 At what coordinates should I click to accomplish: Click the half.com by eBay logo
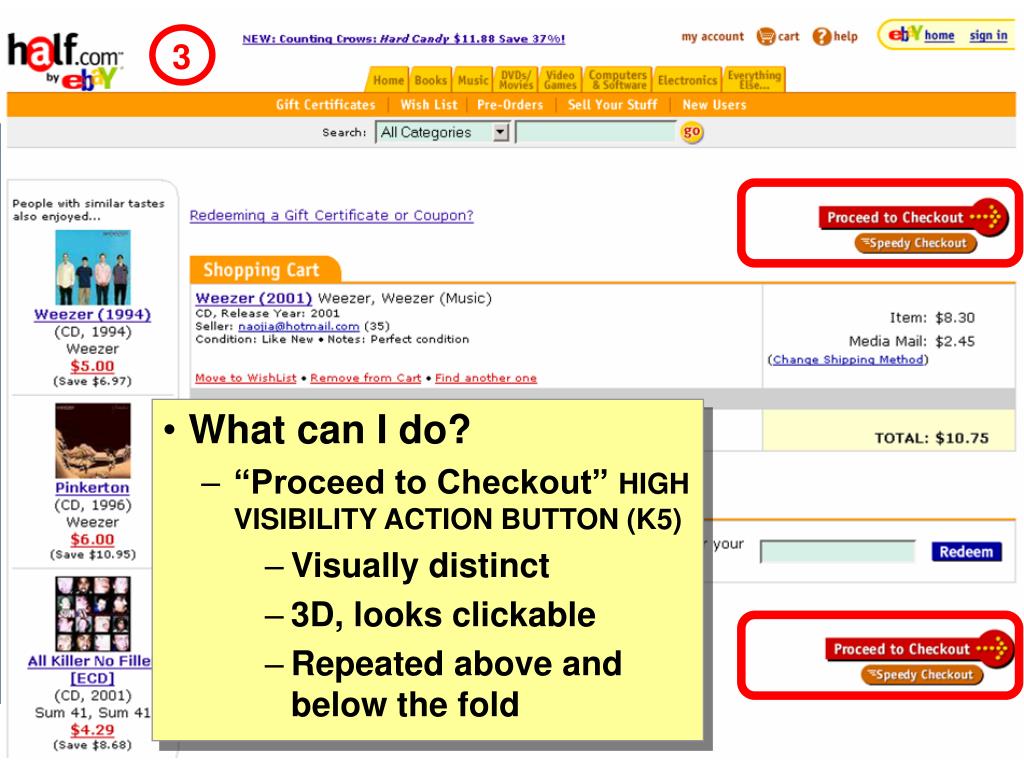click(65, 61)
